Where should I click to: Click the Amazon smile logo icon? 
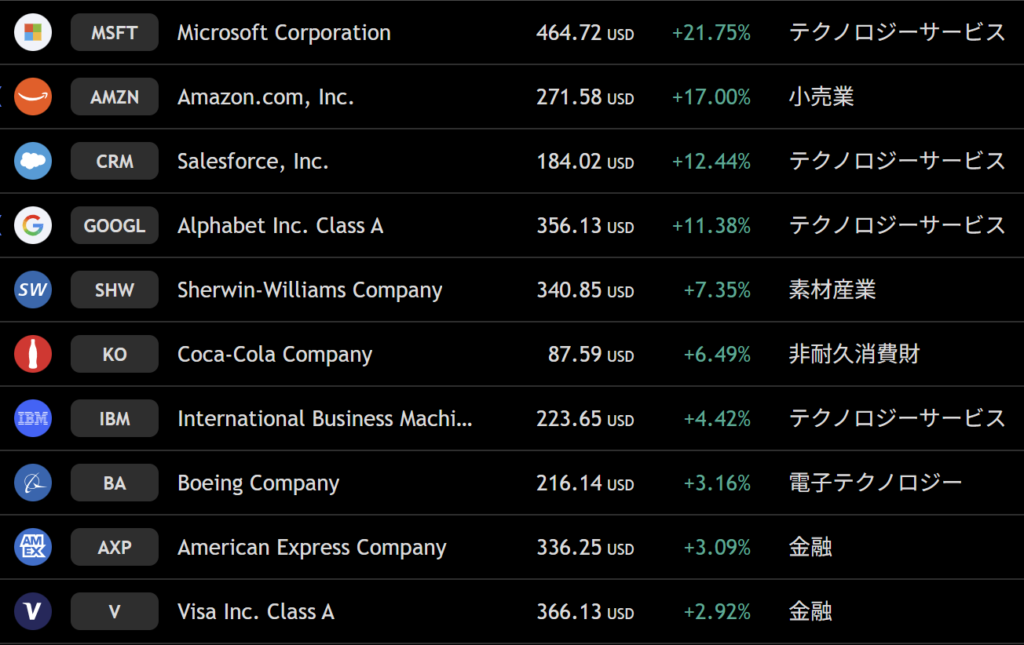coord(33,97)
